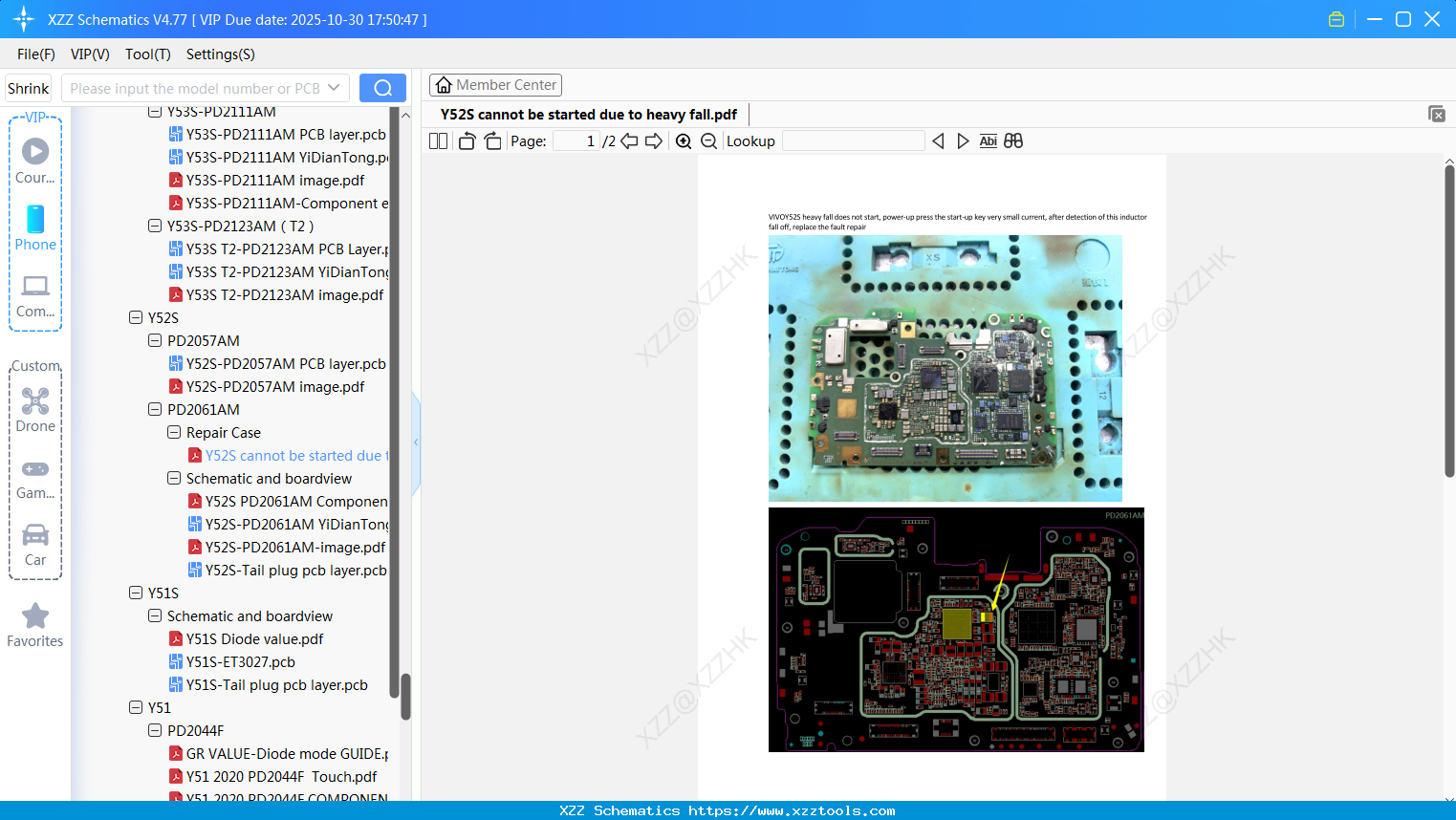Collapse the Repair Case folder
Viewport: 1456px width, 820px height.
click(x=174, y=432)
